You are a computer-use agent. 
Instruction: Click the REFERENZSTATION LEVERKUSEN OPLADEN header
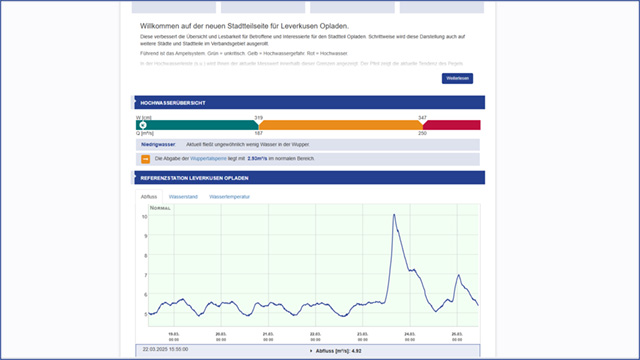(x=309, y=178)
